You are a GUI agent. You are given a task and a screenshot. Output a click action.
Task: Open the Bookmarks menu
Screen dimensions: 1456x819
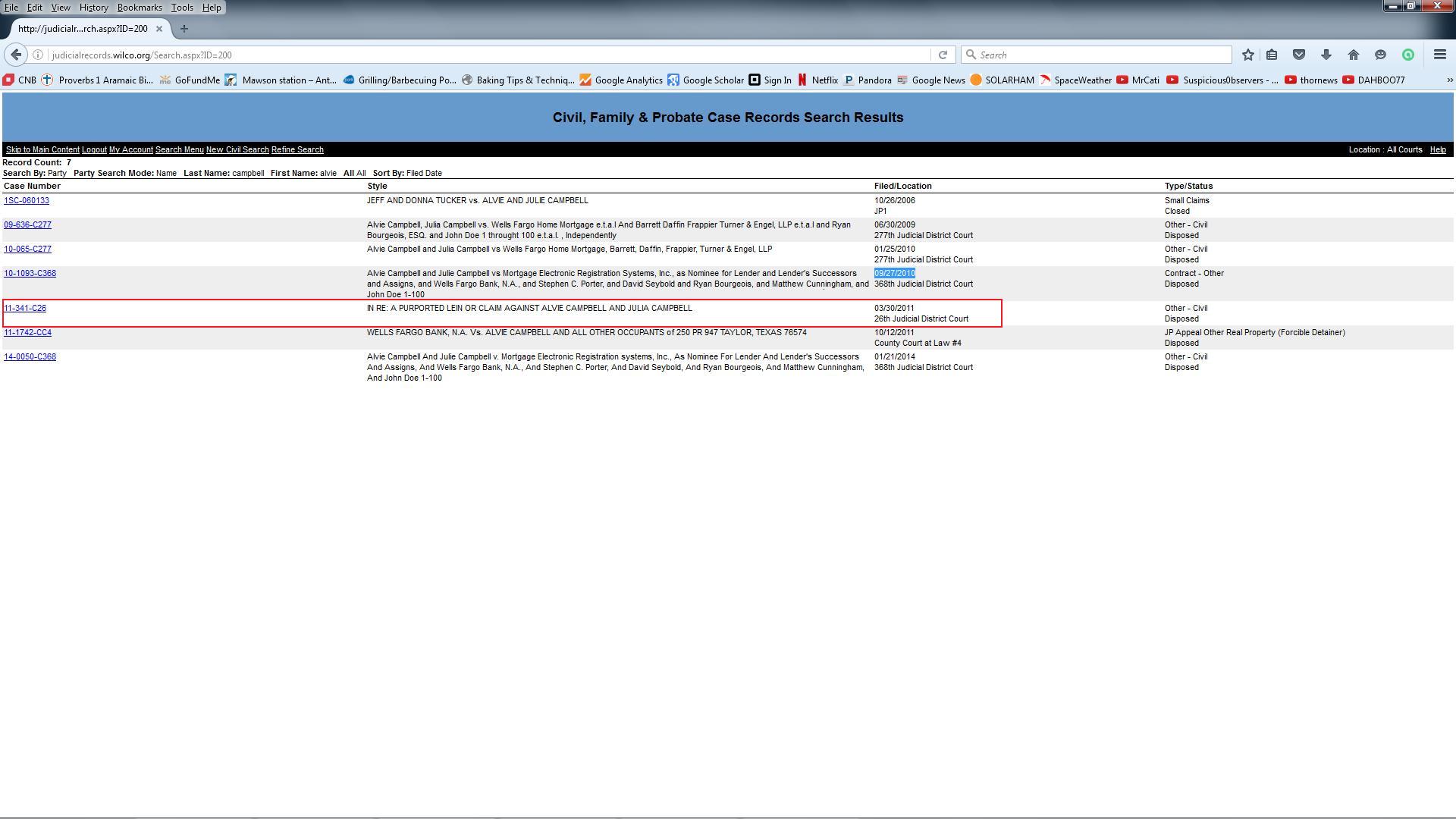[x=140, y=8]
